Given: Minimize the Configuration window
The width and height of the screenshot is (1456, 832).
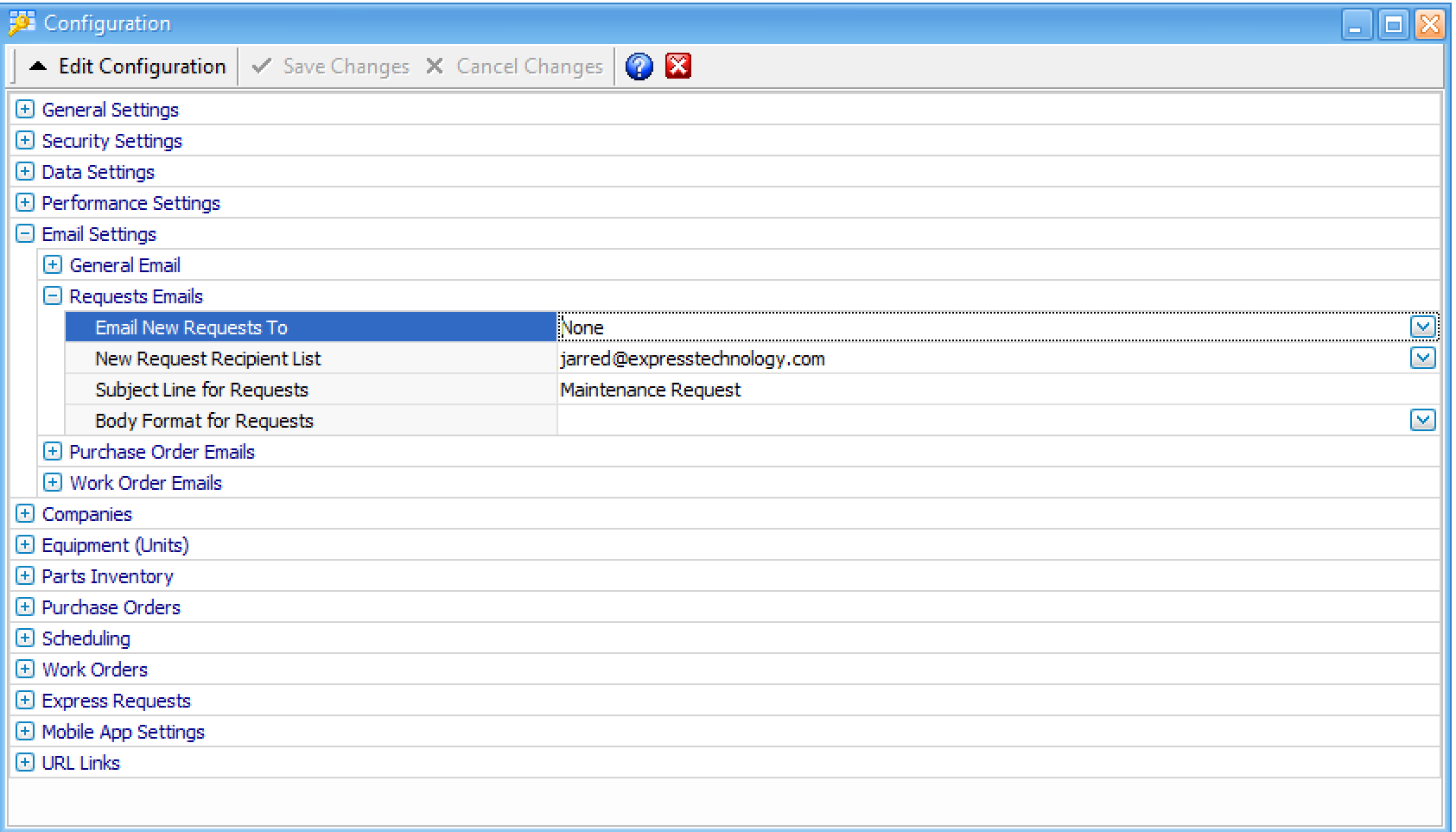Looking at the screenshot, I should (x=1356, y=24).
